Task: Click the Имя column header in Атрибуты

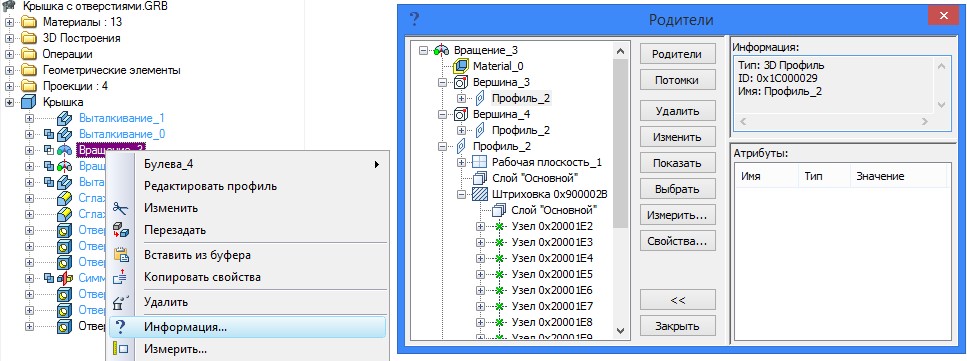Action: point(767,176)
